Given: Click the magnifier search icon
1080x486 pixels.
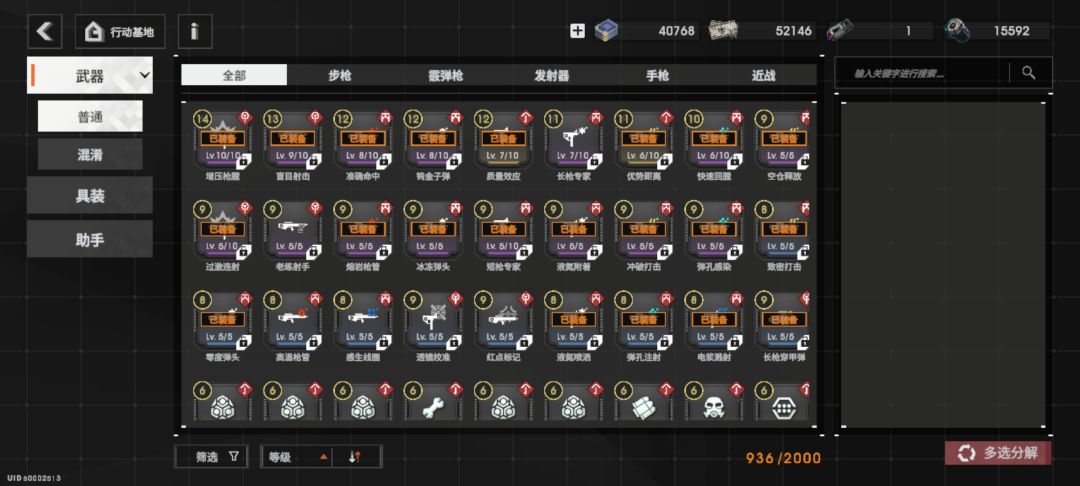Looking at the screenshot, I should click(x=1028, y=73).
